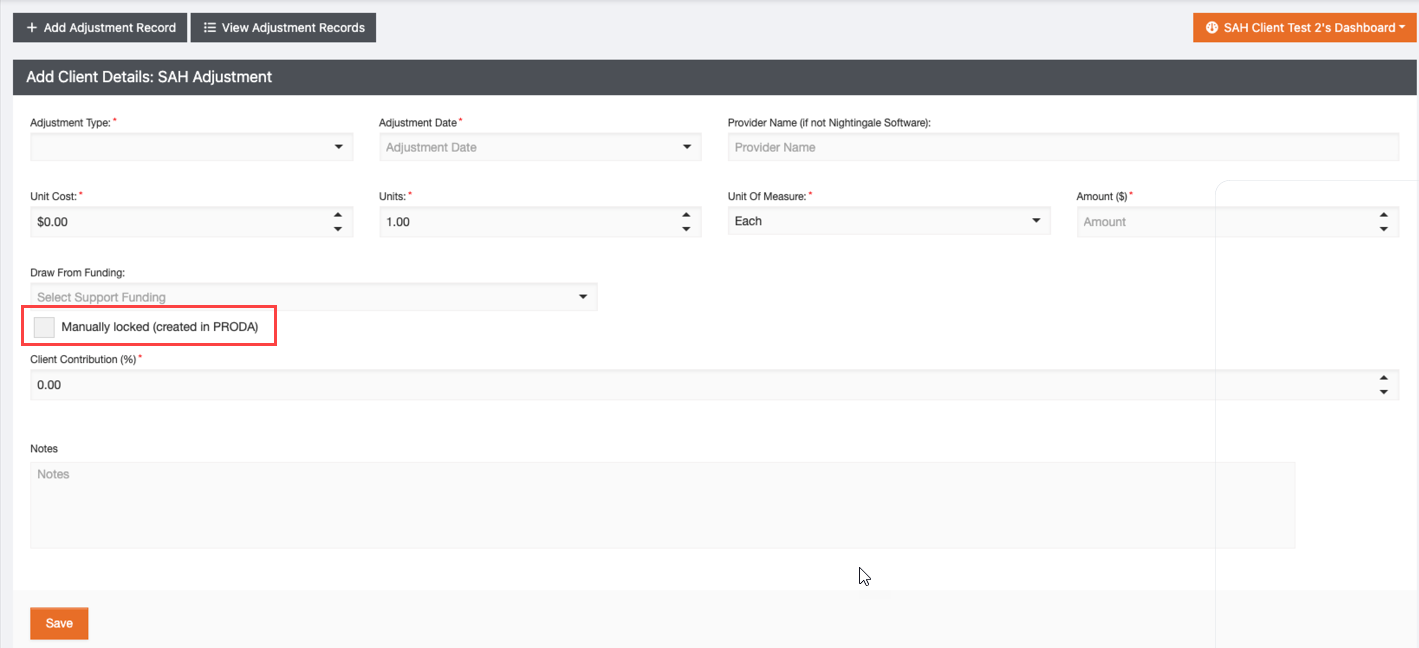Image resolution: width=1419 pixels, height=648 pixels.
Task: Increase Client Contribution with up arrow
Action: click(1383, 378)
